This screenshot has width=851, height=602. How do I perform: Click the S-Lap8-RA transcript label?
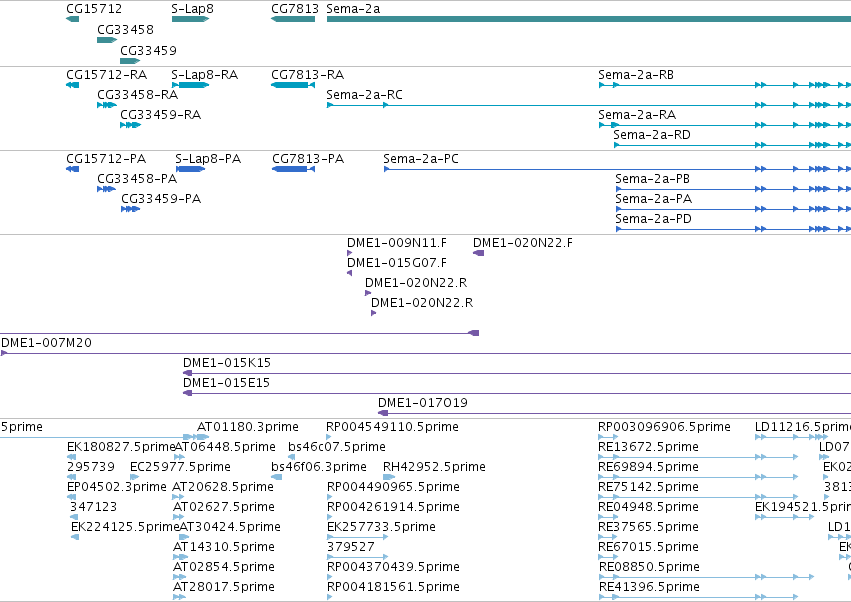(x=205, y=74)
